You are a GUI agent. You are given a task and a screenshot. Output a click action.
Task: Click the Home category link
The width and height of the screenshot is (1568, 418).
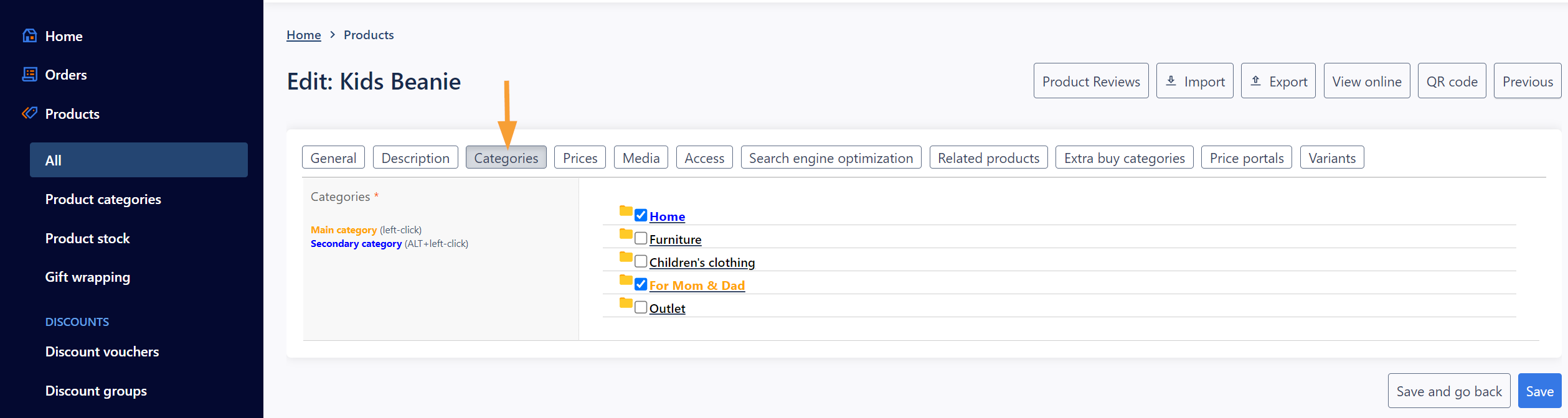click(x=667, y=216)
